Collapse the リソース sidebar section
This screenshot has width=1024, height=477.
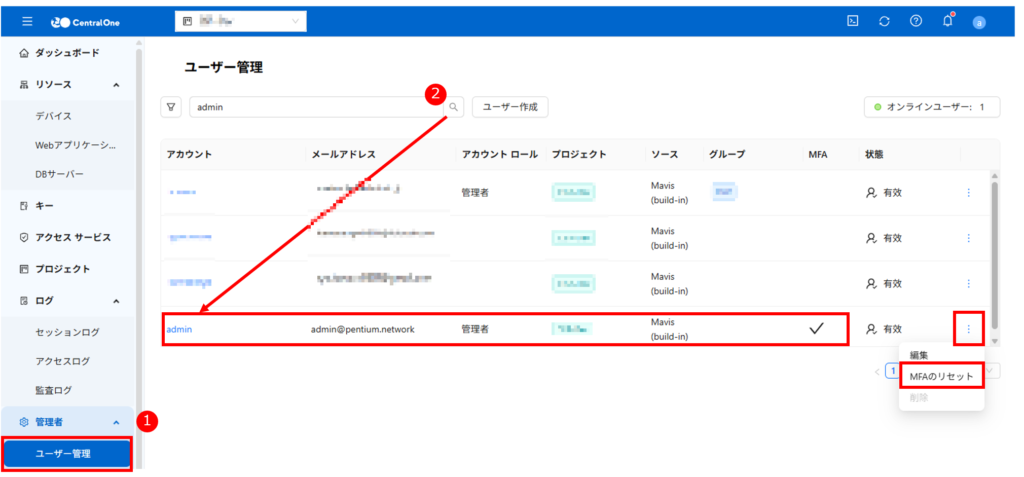[x=116, y=85]
